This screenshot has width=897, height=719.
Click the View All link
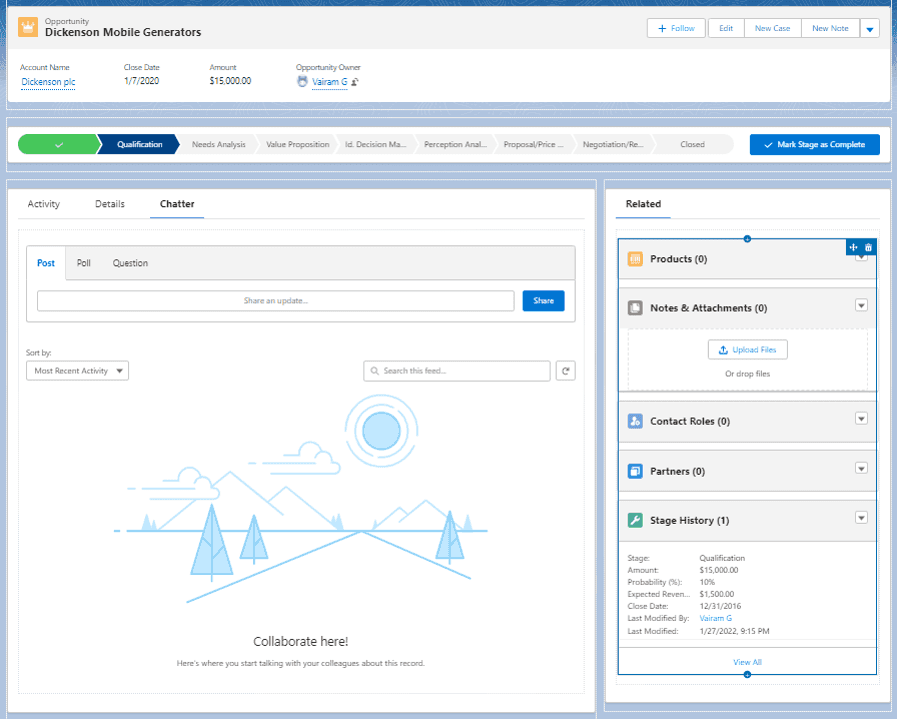pyautogui.click(x=747, y=662)
